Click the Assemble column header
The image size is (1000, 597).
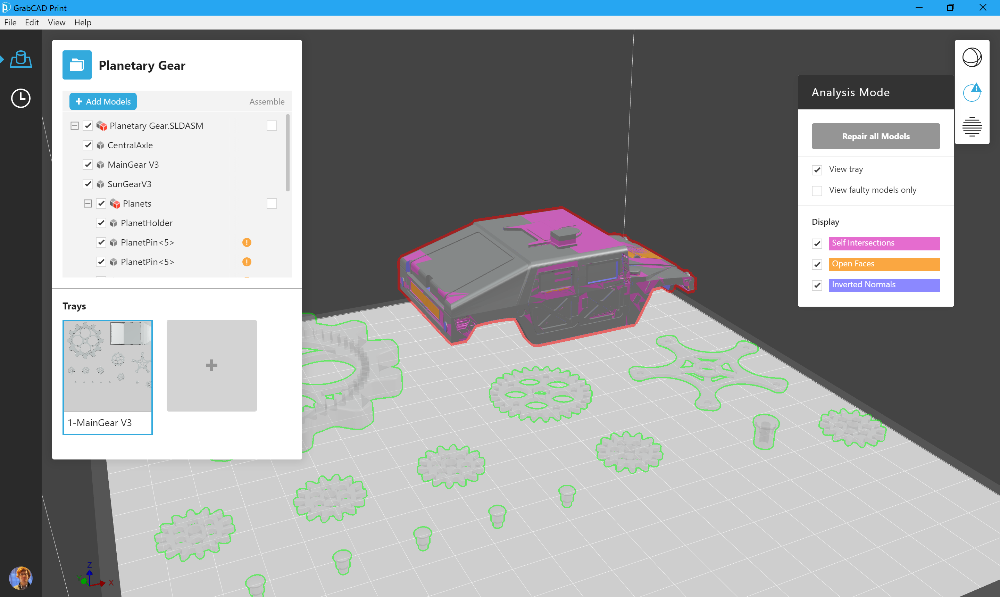coord(267,101)
